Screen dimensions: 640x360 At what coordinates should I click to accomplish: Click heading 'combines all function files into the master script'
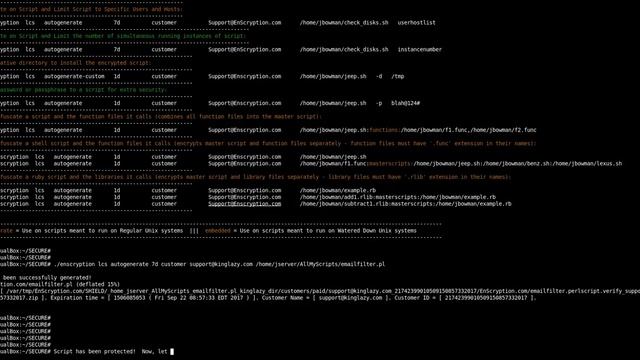[160, 117]
